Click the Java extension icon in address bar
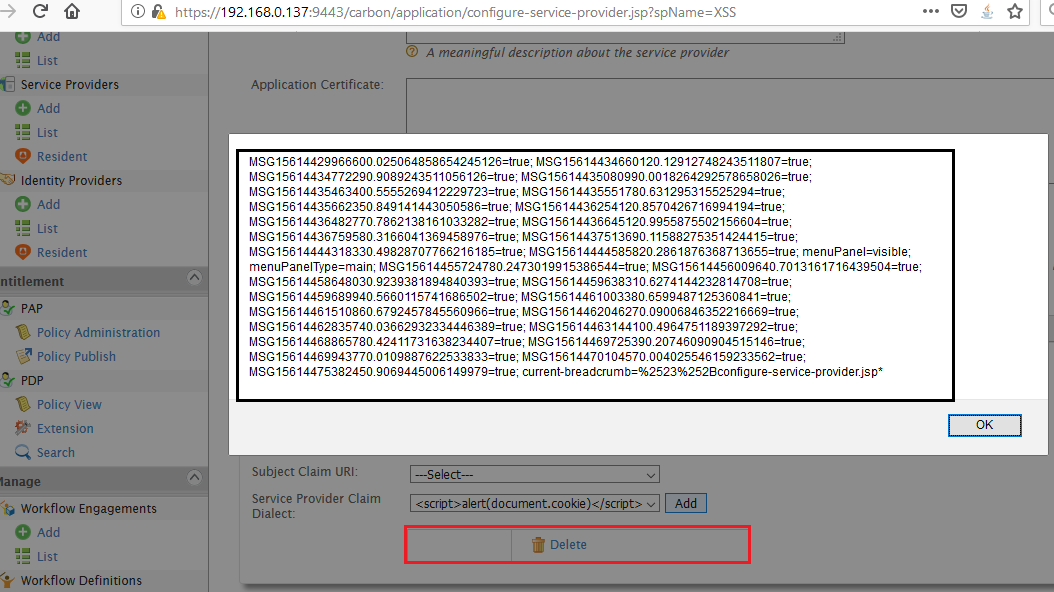The image size is (1054, 592). pos(987,11)
